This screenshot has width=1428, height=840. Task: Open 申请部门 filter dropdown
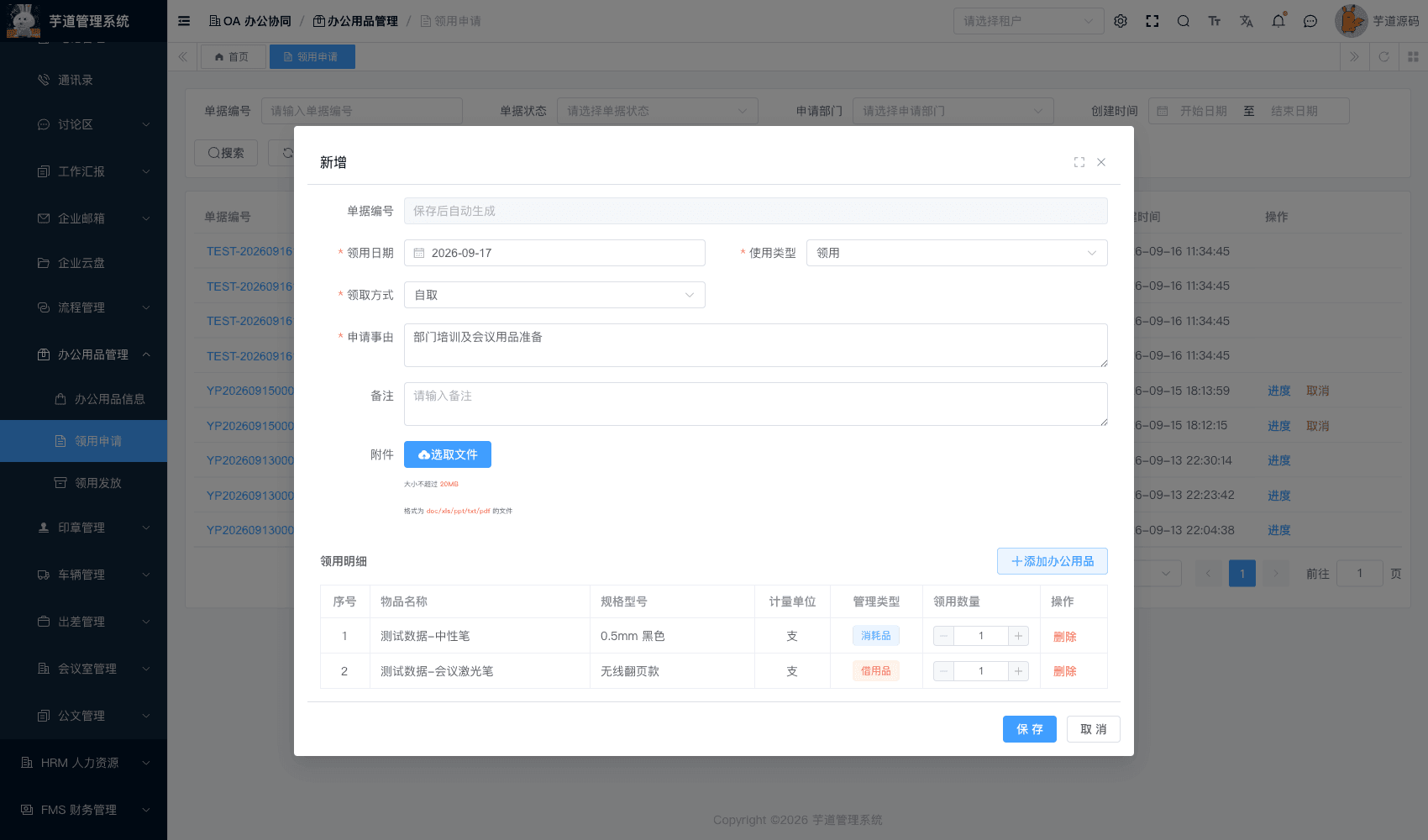pyautogui.click(x=953, y=111)
